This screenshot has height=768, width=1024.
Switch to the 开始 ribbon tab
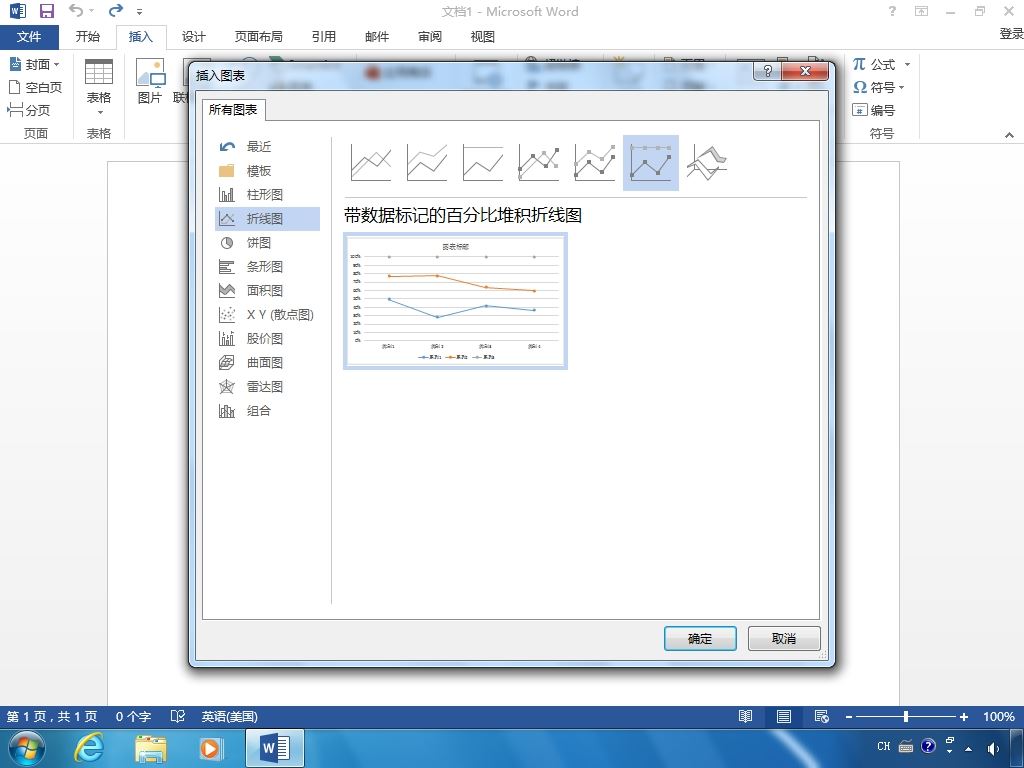coord(88,37)
